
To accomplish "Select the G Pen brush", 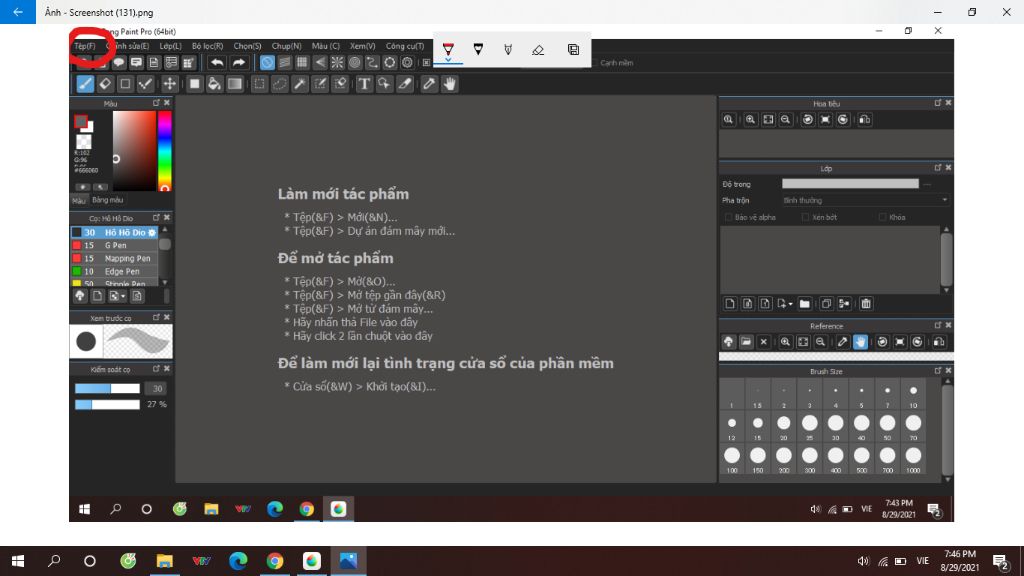I will click(114, 246).
